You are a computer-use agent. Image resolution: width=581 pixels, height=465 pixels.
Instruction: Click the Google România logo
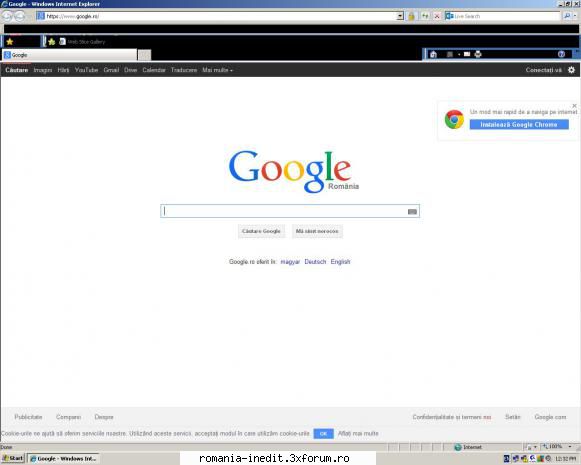pos(293,171)
